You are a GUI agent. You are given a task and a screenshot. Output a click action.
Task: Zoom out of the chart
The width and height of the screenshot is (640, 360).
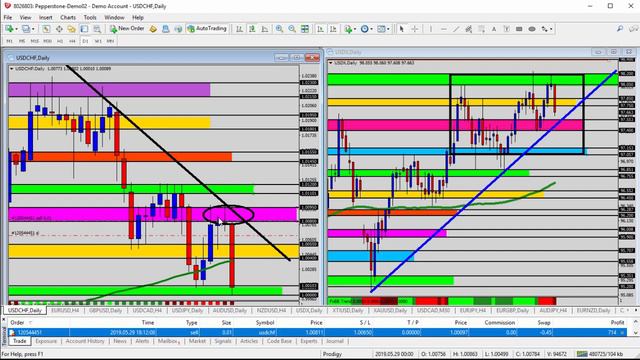292,29
